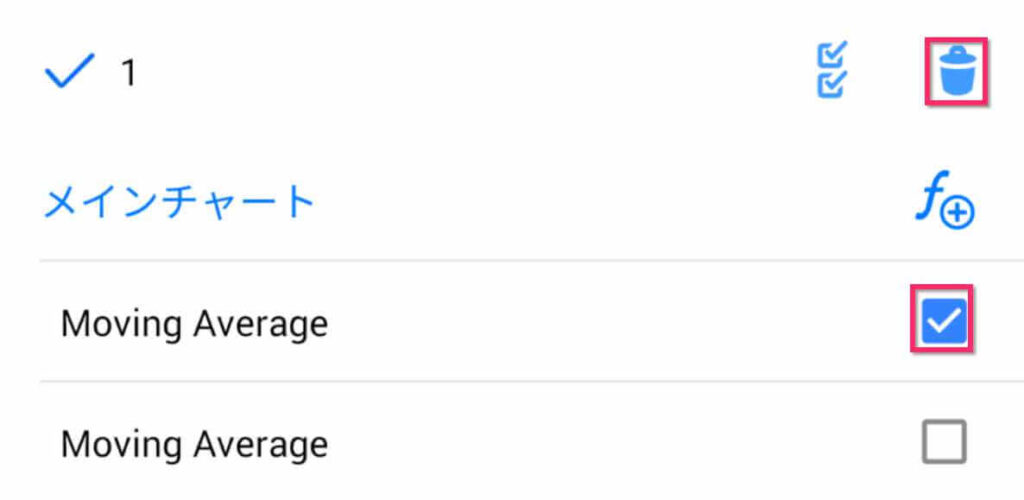This screenshot has width=1024, height=500.
Task: Open the indicator list via function-plus icon
Action: tap(943, 204)
